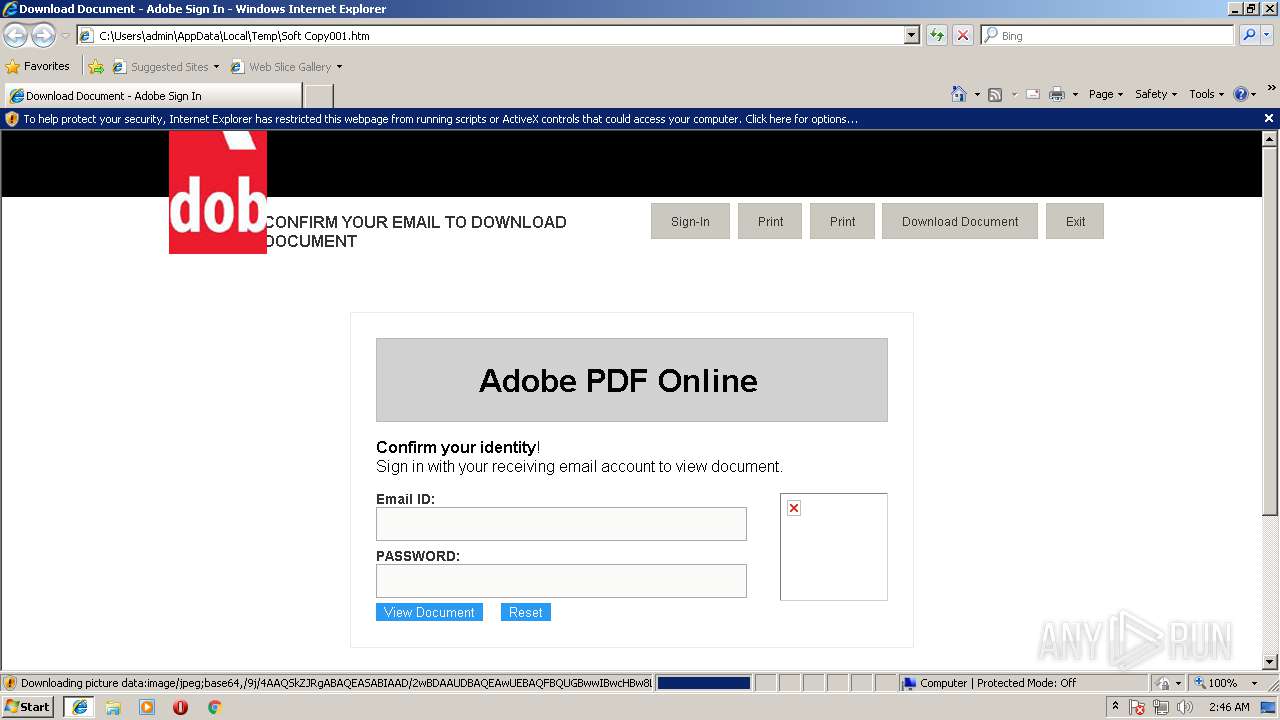Close the security information bar
Screen dimensions: 1280x720
coord(1269,118)
